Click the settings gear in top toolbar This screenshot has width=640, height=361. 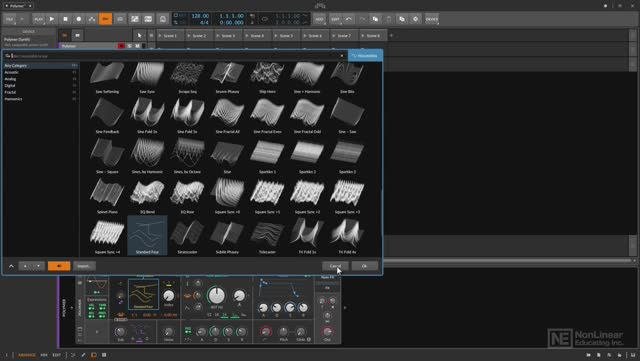(x=416, y=19)
